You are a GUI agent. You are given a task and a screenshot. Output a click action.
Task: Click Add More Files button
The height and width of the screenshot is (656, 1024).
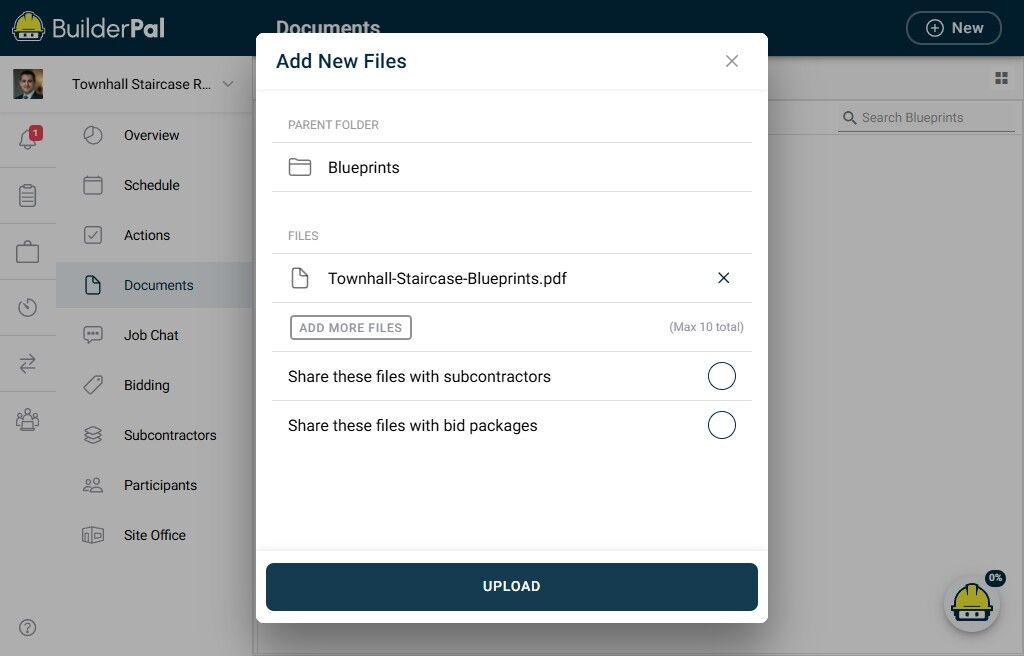click(x=350, y=328)
